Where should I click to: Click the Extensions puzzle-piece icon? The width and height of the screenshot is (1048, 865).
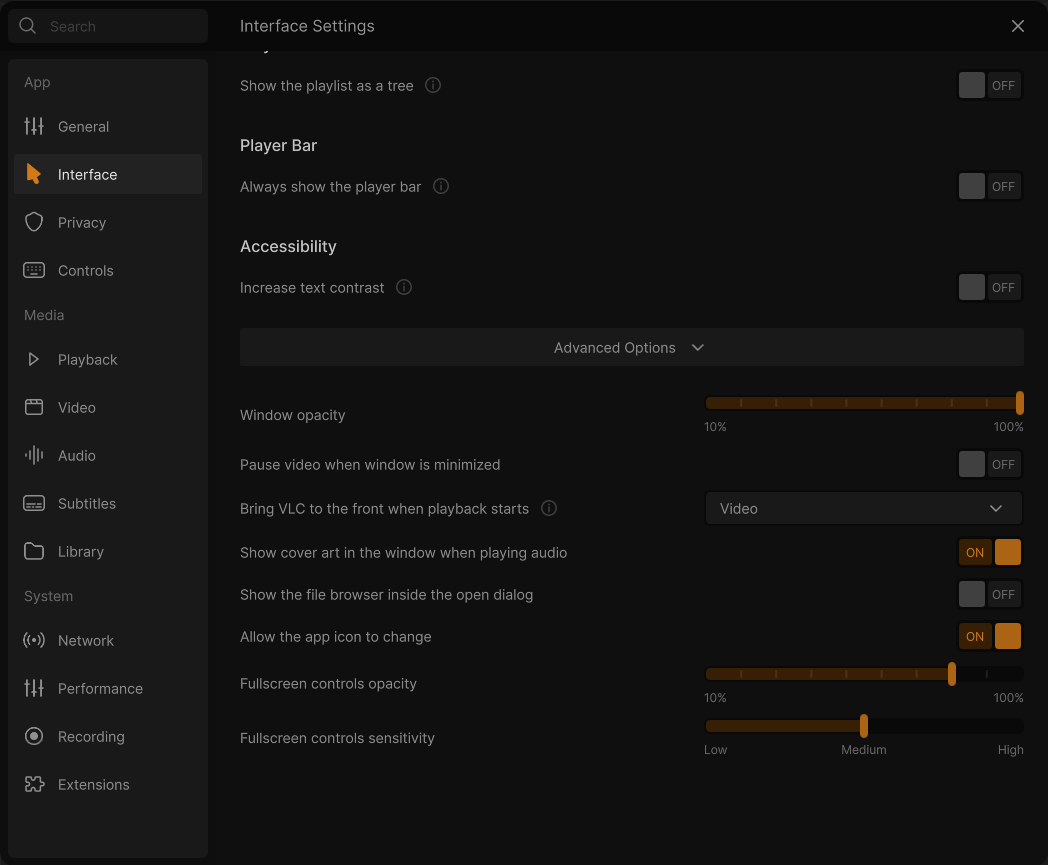[34, 784]
